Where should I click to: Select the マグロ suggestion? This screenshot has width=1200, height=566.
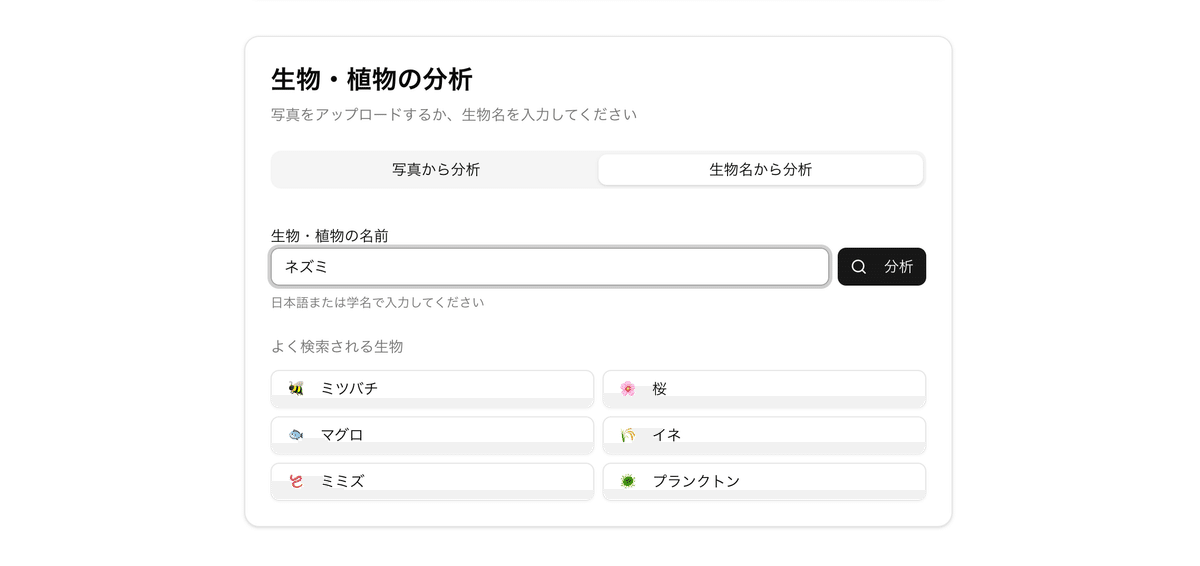[432, 435]
